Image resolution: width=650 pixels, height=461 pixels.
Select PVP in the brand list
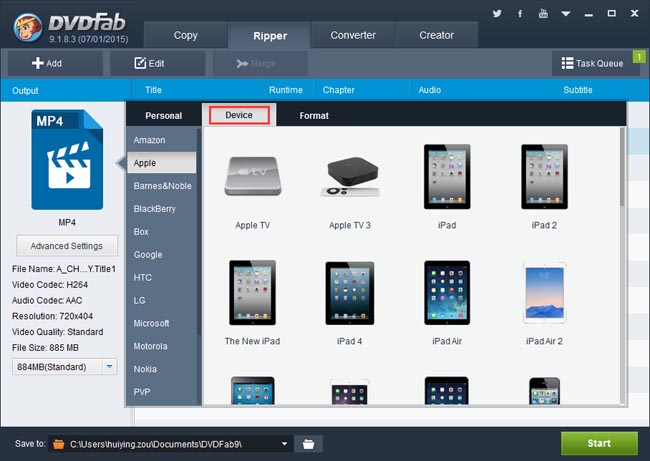pos(161,392)
